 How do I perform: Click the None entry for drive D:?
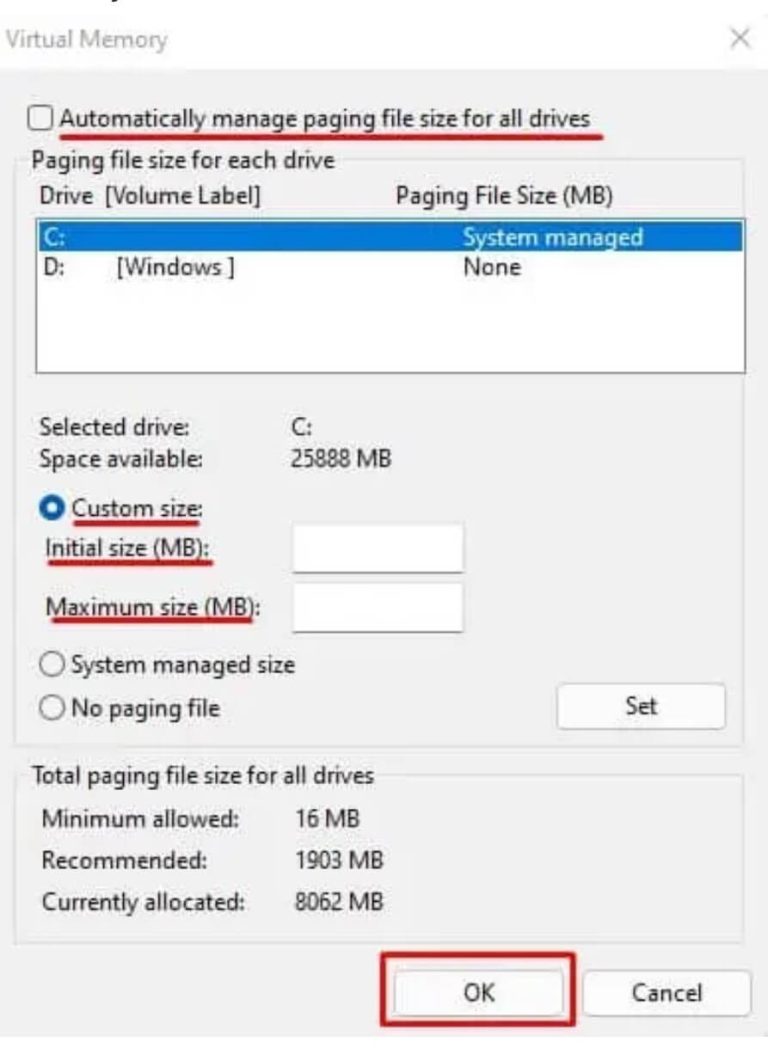tap(491, 267)
